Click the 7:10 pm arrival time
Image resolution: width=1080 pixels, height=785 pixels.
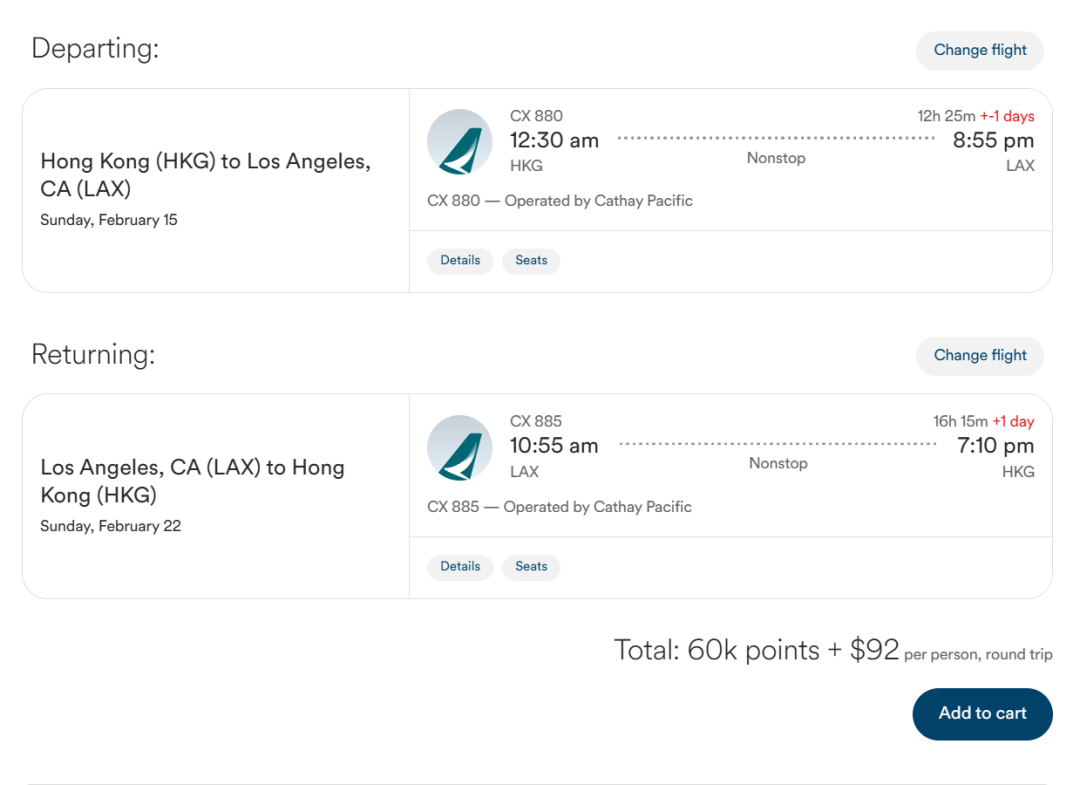995,446
